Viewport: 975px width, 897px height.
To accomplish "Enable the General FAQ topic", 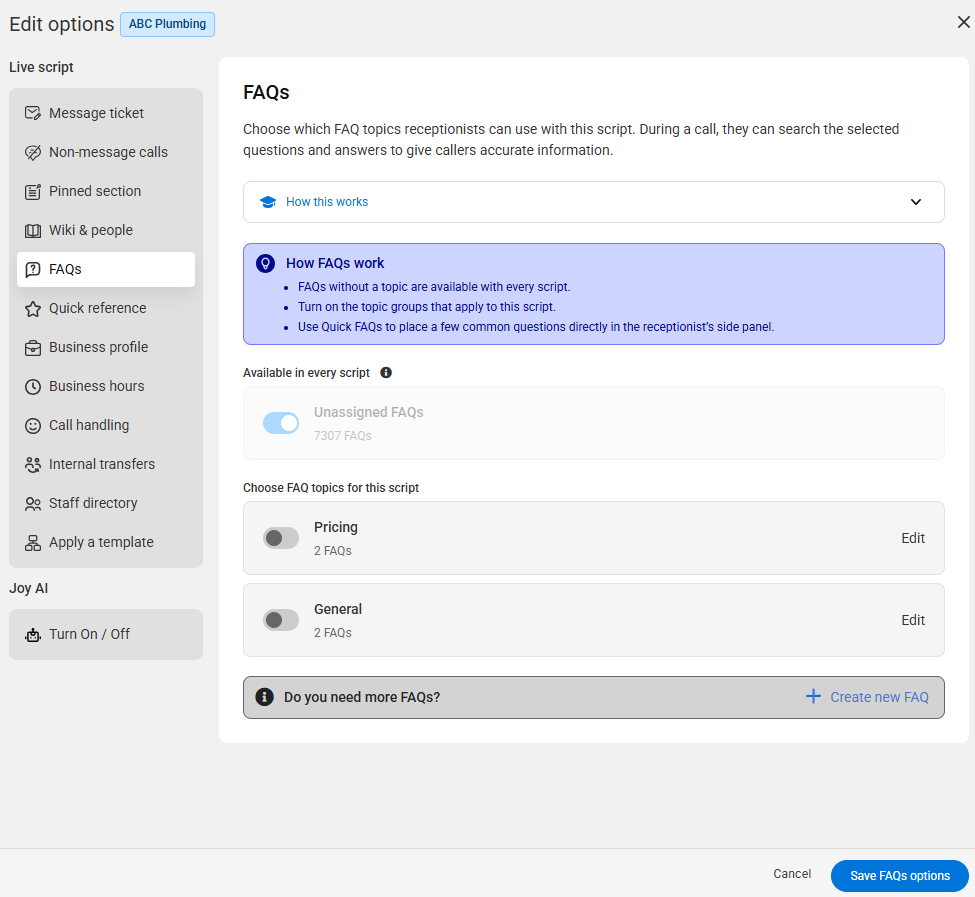I will (x=280, y=620).
